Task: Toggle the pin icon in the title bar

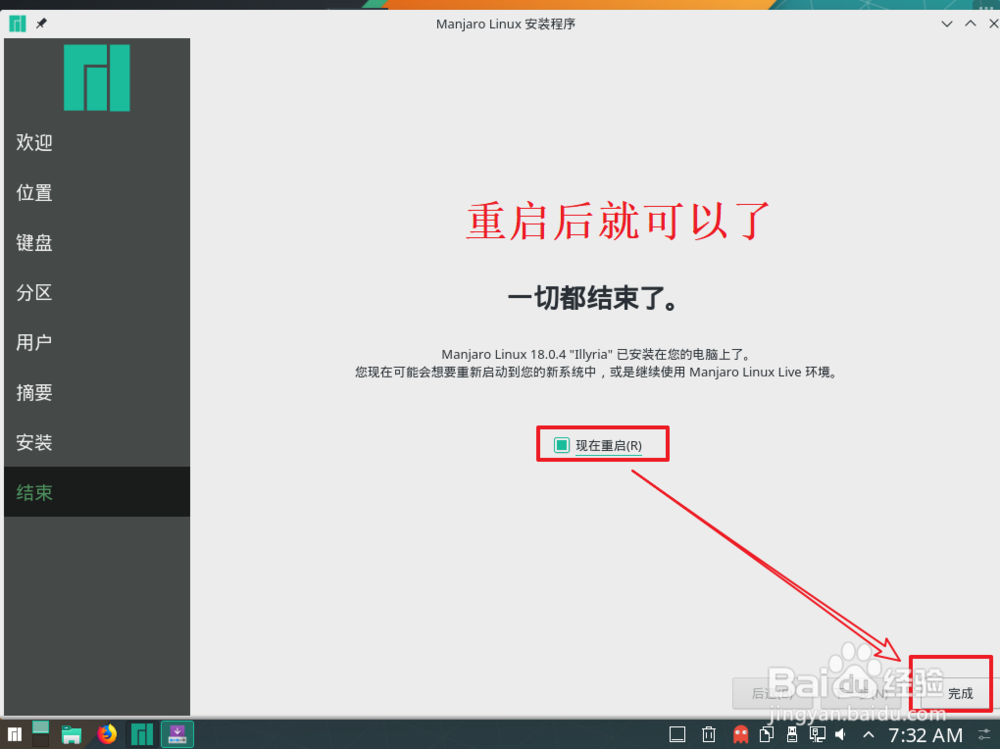Action: coord(41,24)
